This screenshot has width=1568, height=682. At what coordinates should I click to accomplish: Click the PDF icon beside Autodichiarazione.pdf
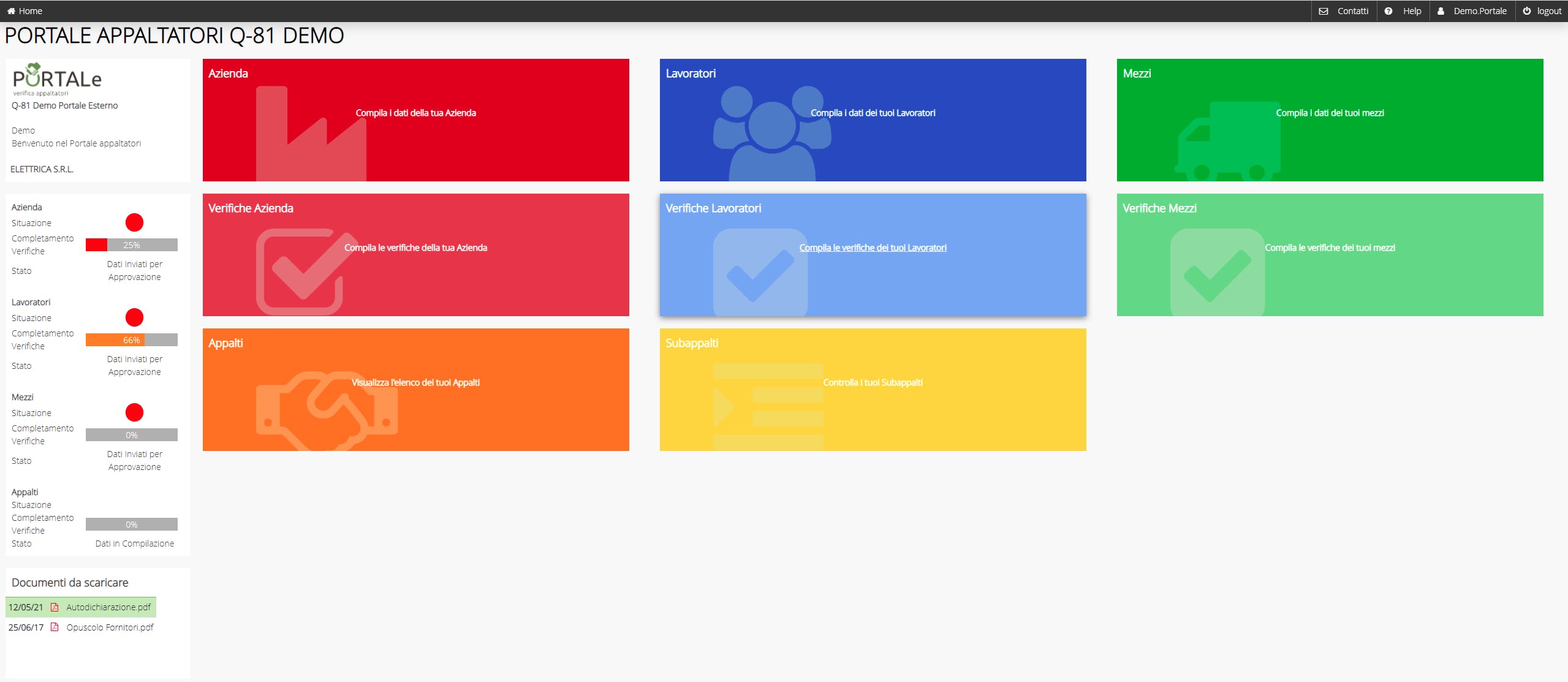click(55, 607)
